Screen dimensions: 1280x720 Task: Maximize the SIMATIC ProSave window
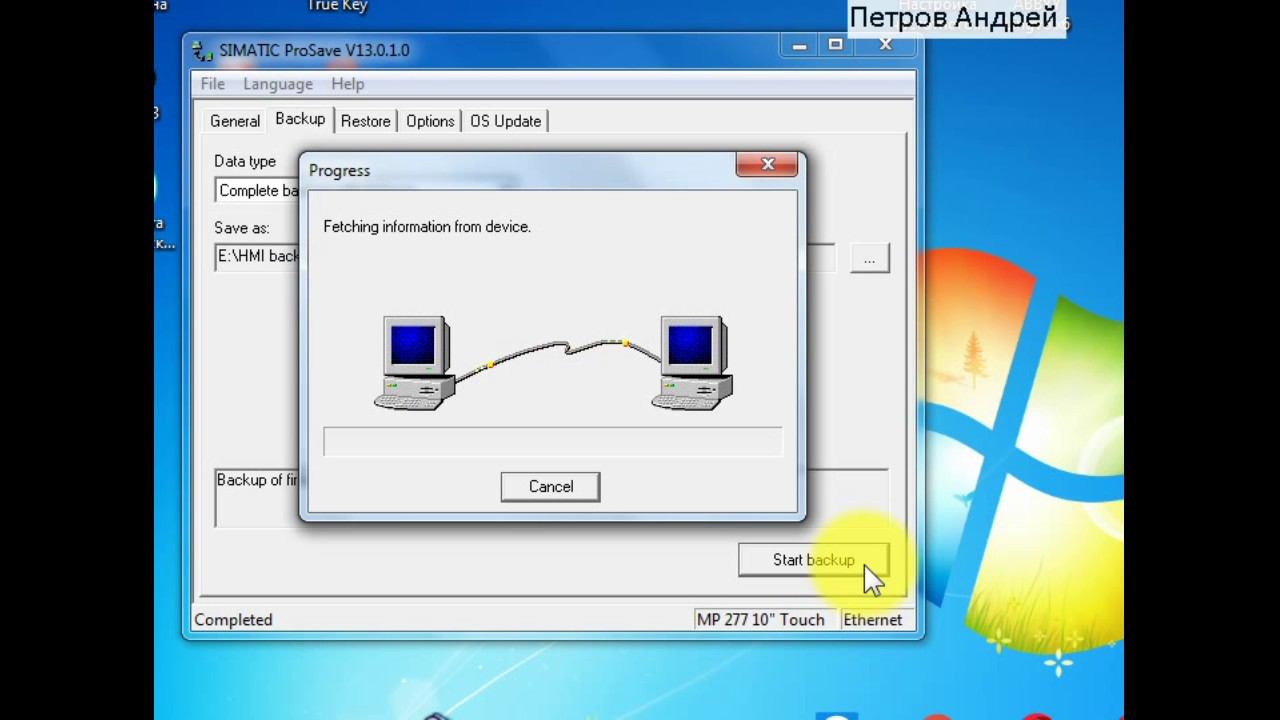coord(836,45)
